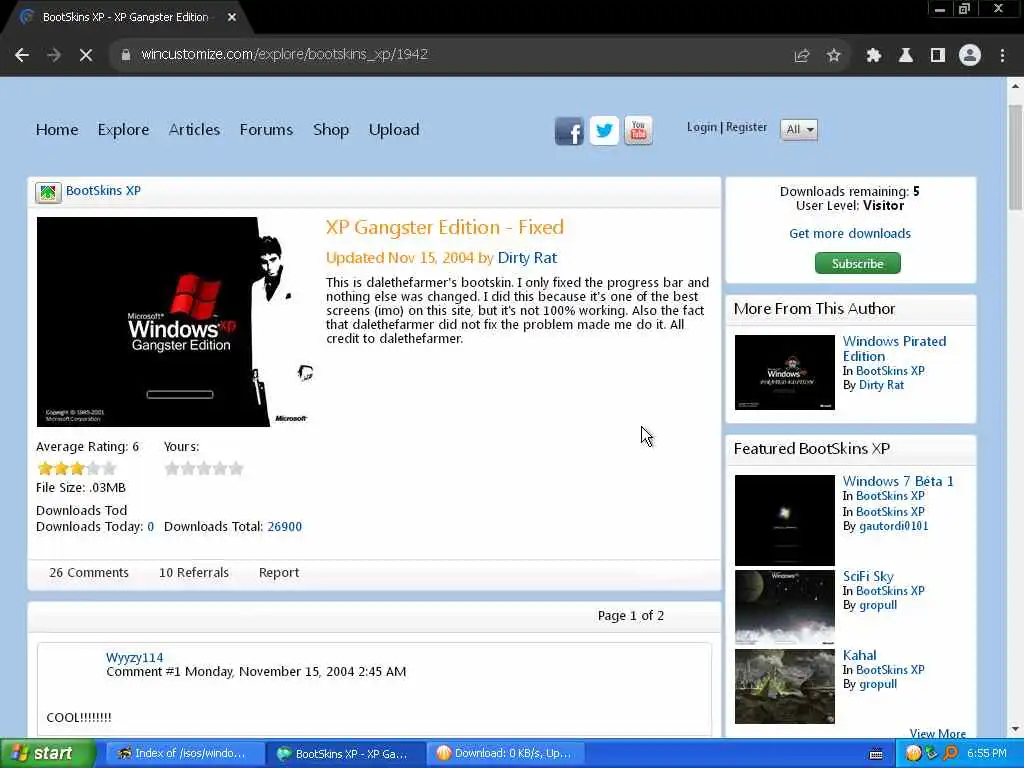This screenshot has width=1024, height=768.
Task: Rate the skin one star under Yours
Action: pyautogui.click(x=172, y=468)
